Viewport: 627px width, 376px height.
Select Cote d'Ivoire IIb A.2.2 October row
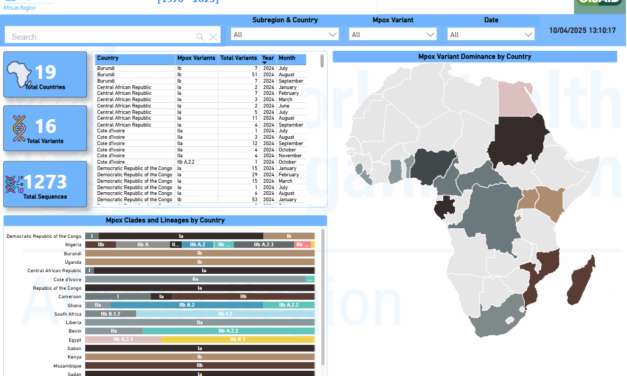click(201, 162)
